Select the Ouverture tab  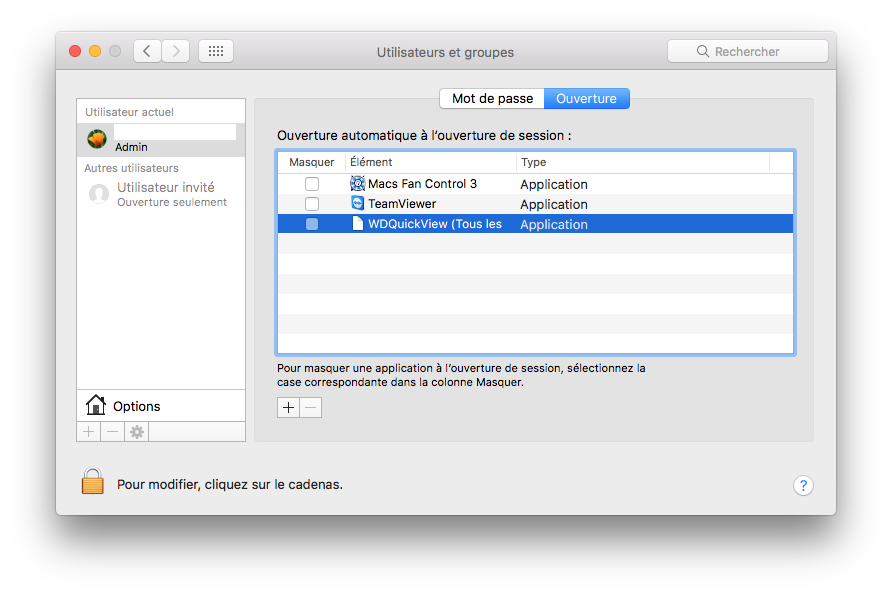pyautogui.click(x=587, y=98)
